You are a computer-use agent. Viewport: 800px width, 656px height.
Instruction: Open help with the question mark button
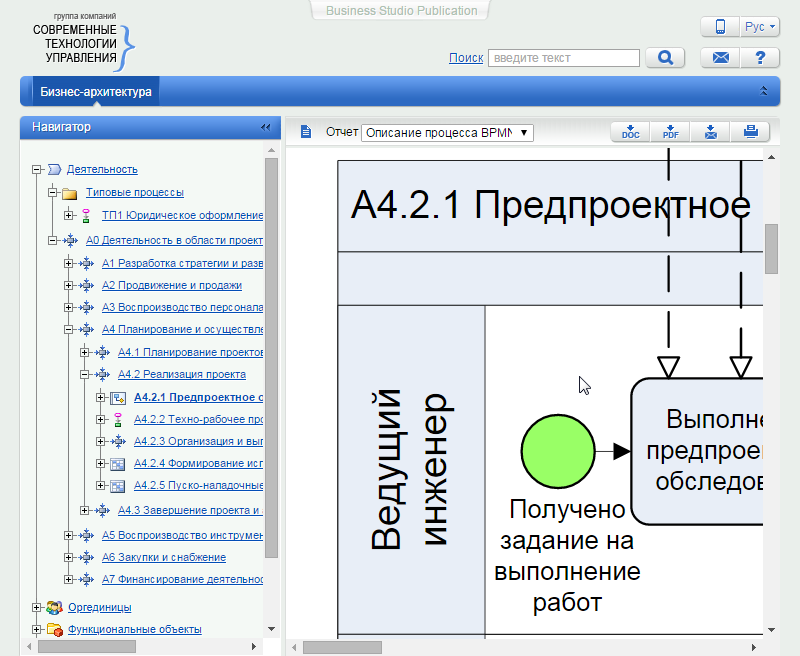tap(760, 58)
